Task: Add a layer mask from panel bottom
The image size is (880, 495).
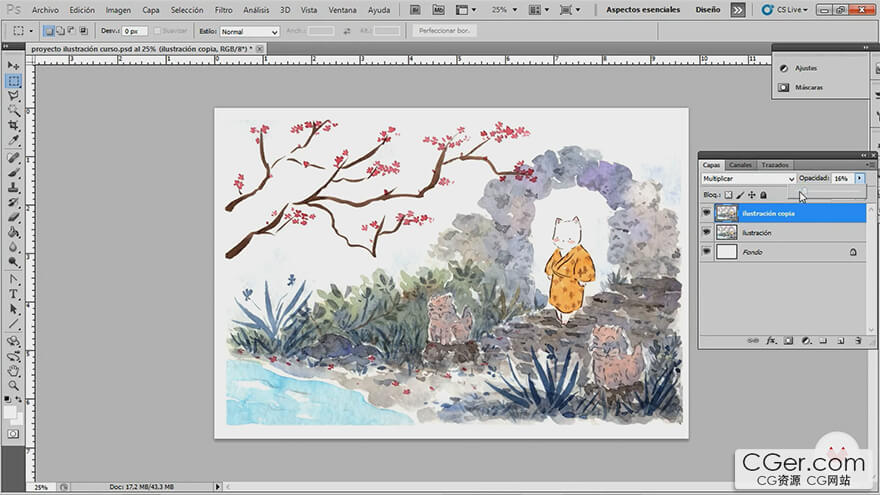Action: coord(788,341)
